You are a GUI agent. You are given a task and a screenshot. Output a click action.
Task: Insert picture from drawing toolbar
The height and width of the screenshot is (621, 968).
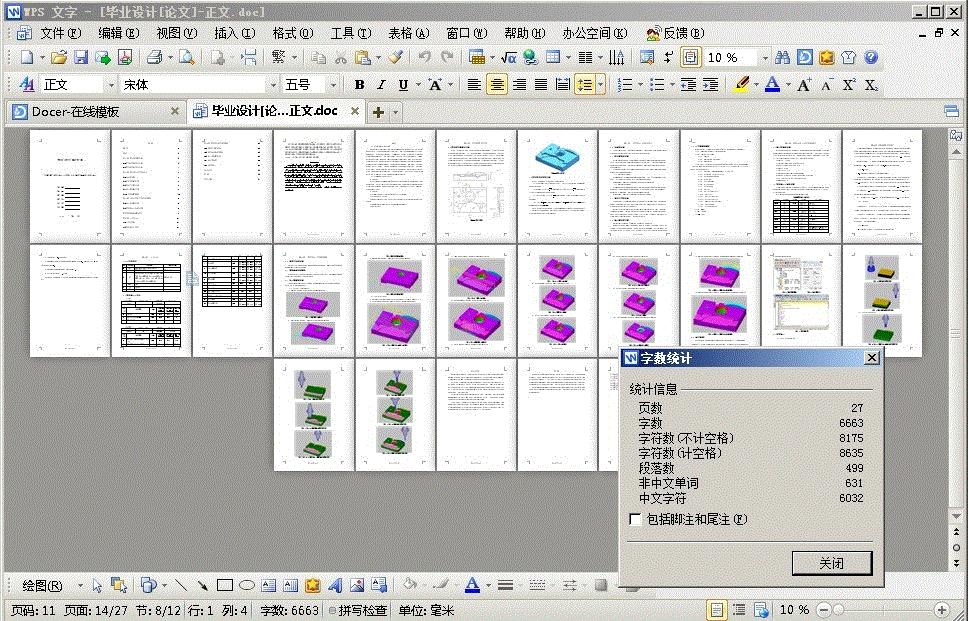tap(357, 585)
